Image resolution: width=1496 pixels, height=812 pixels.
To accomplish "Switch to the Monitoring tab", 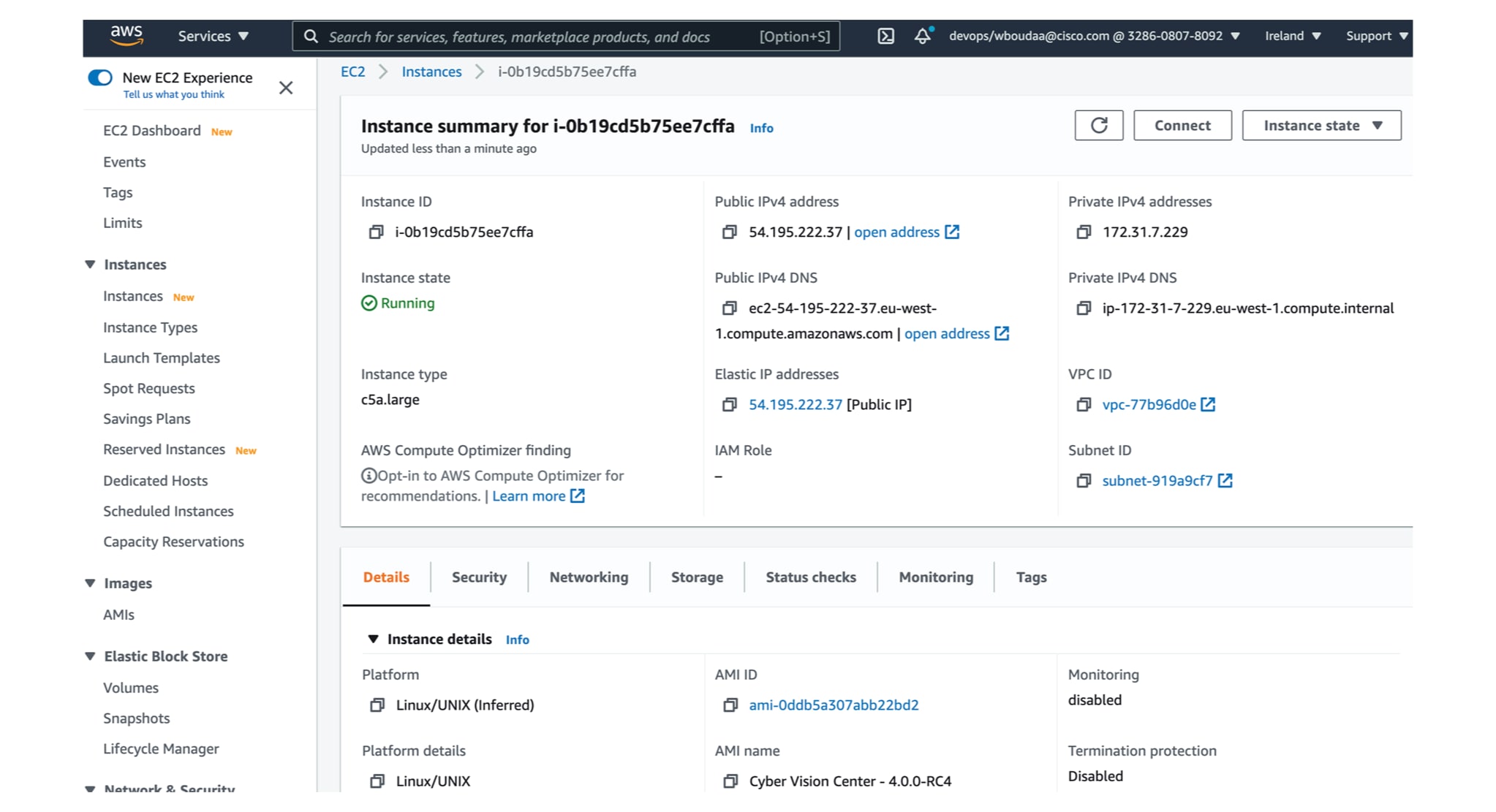I will [936, 577].
